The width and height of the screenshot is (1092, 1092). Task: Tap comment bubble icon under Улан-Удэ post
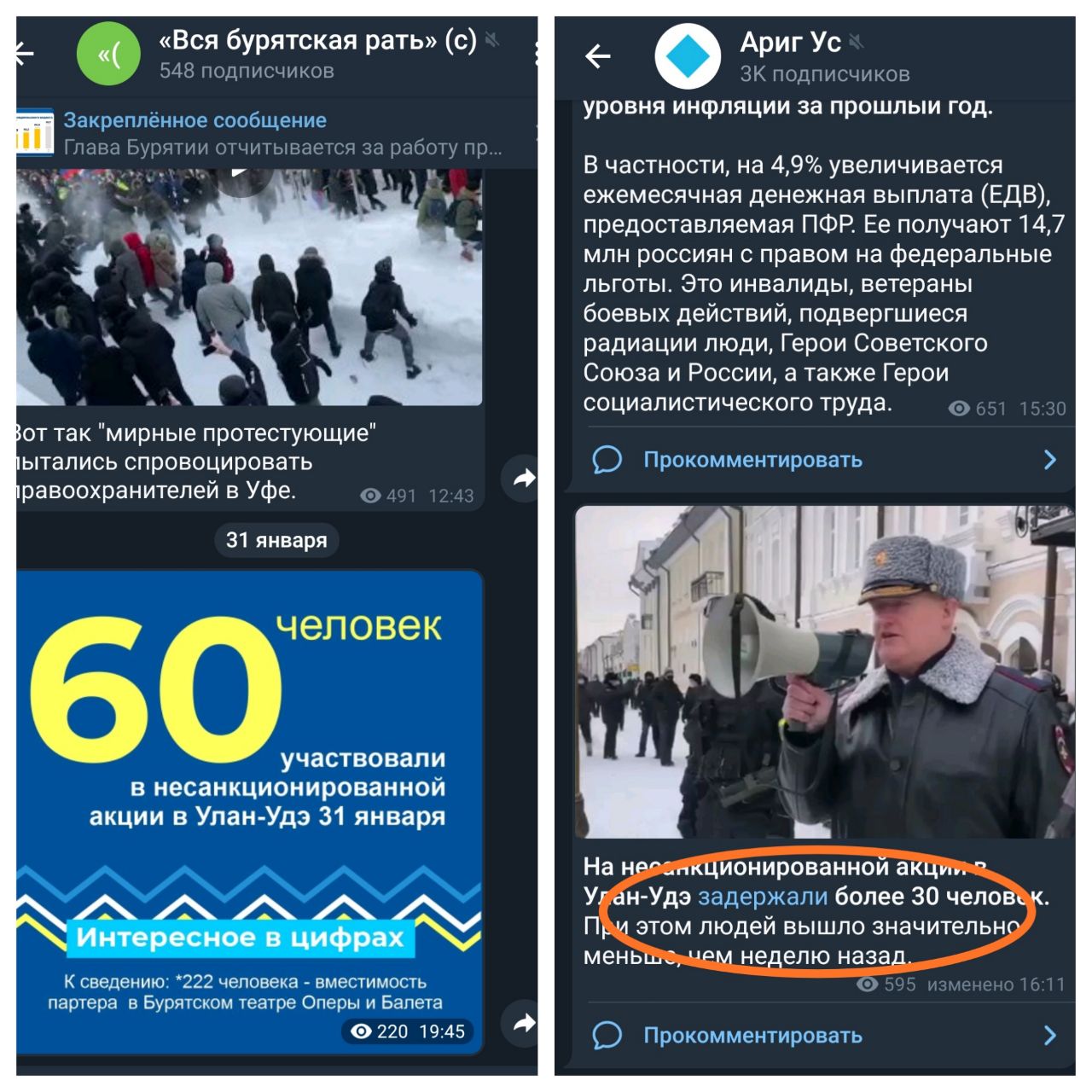(607, 1036)
